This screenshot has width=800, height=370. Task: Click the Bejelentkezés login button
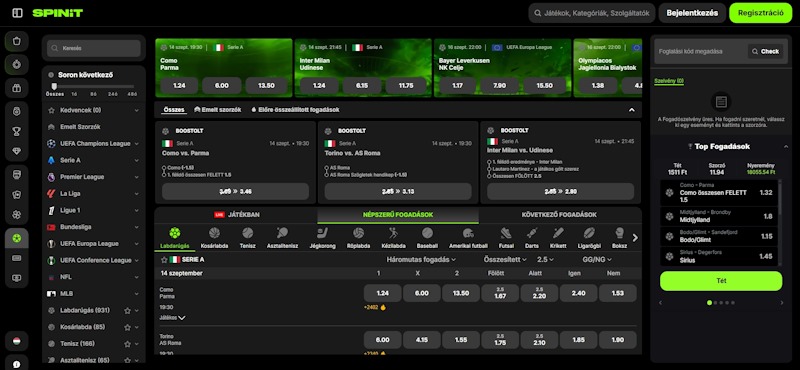pyautogui.click(x=692, y=13)
